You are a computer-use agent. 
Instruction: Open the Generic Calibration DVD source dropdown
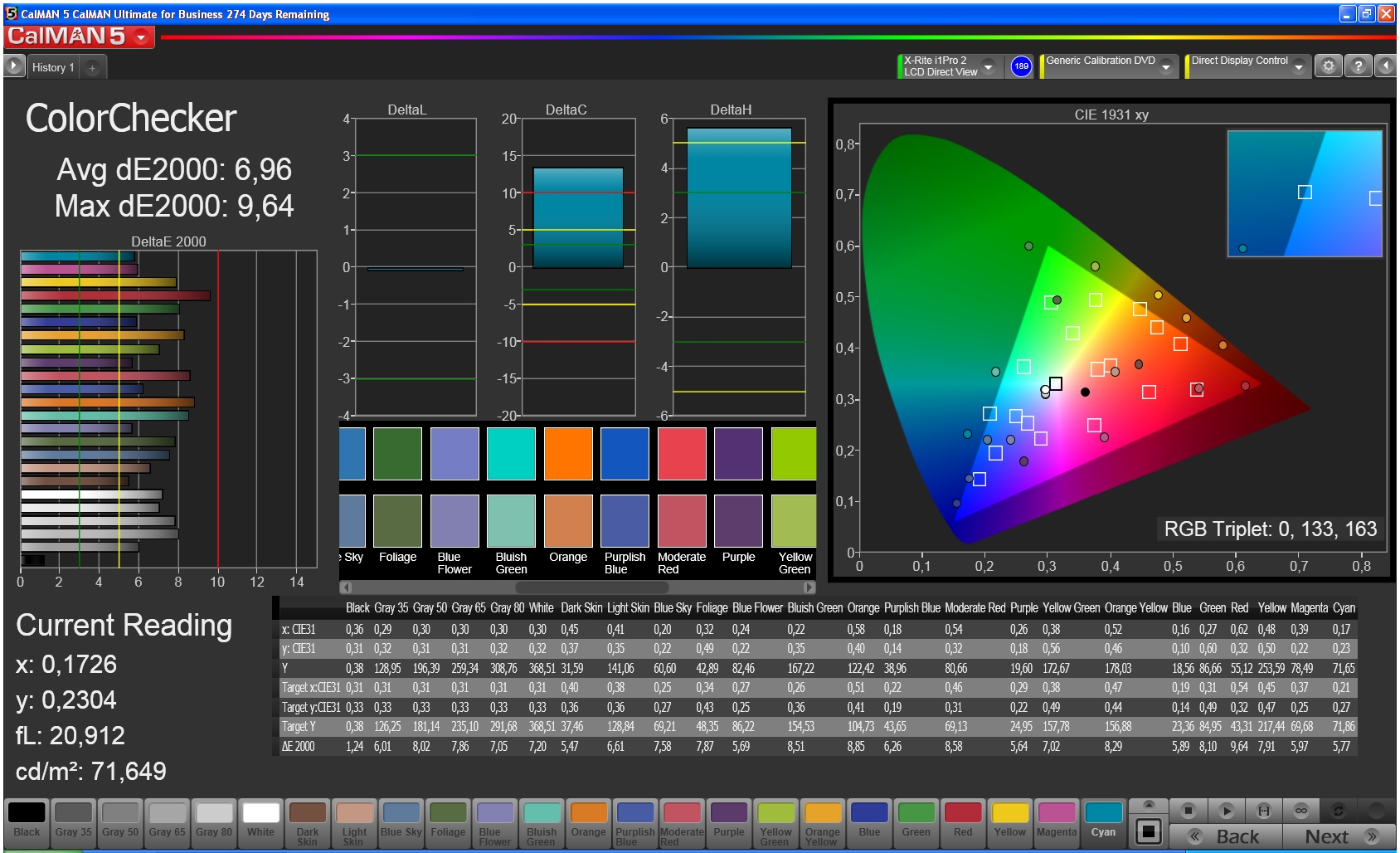(1166, 66)
